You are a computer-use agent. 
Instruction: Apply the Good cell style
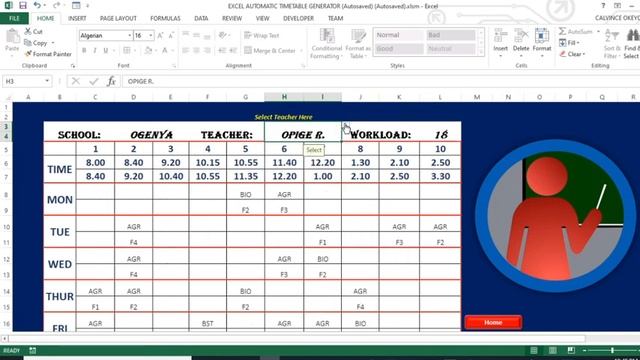click(x=399, y=49)
